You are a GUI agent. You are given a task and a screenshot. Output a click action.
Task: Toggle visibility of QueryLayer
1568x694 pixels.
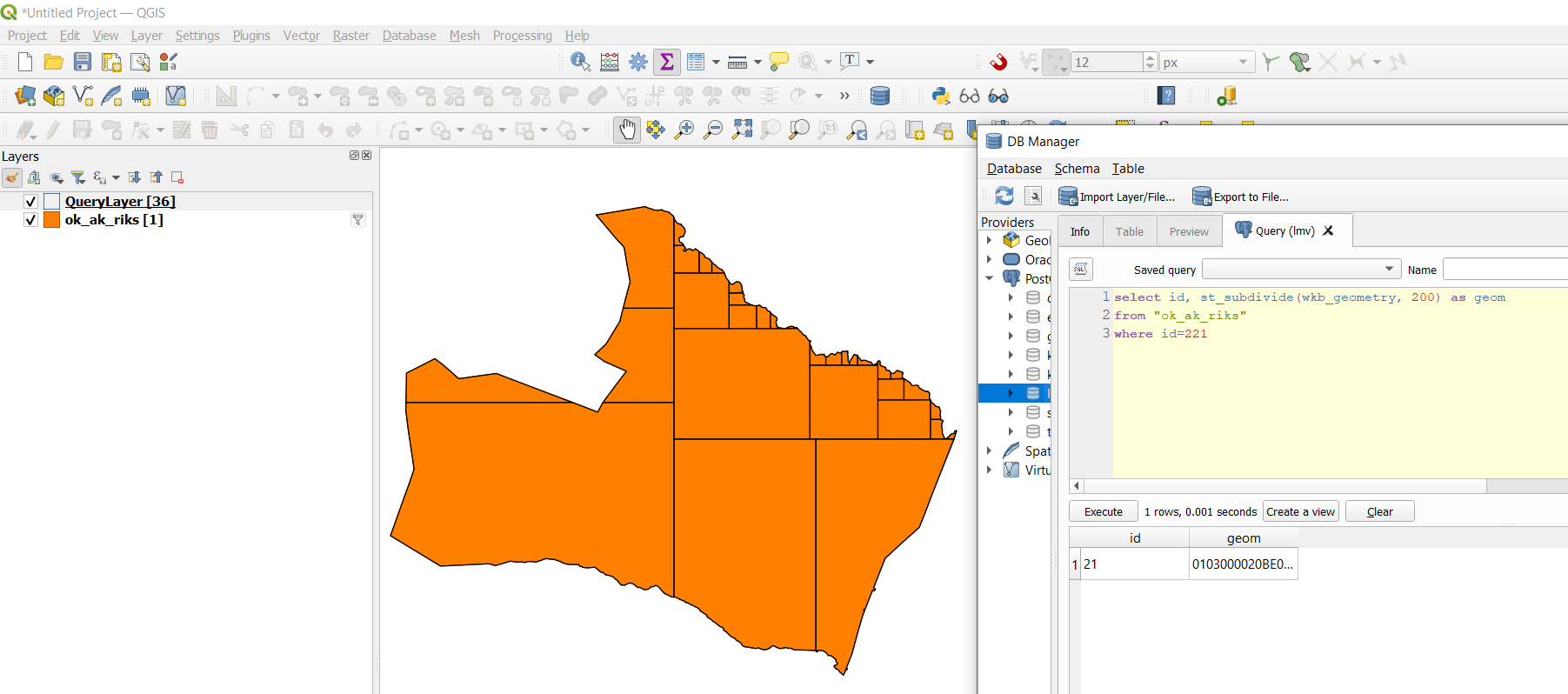point(30,201)
